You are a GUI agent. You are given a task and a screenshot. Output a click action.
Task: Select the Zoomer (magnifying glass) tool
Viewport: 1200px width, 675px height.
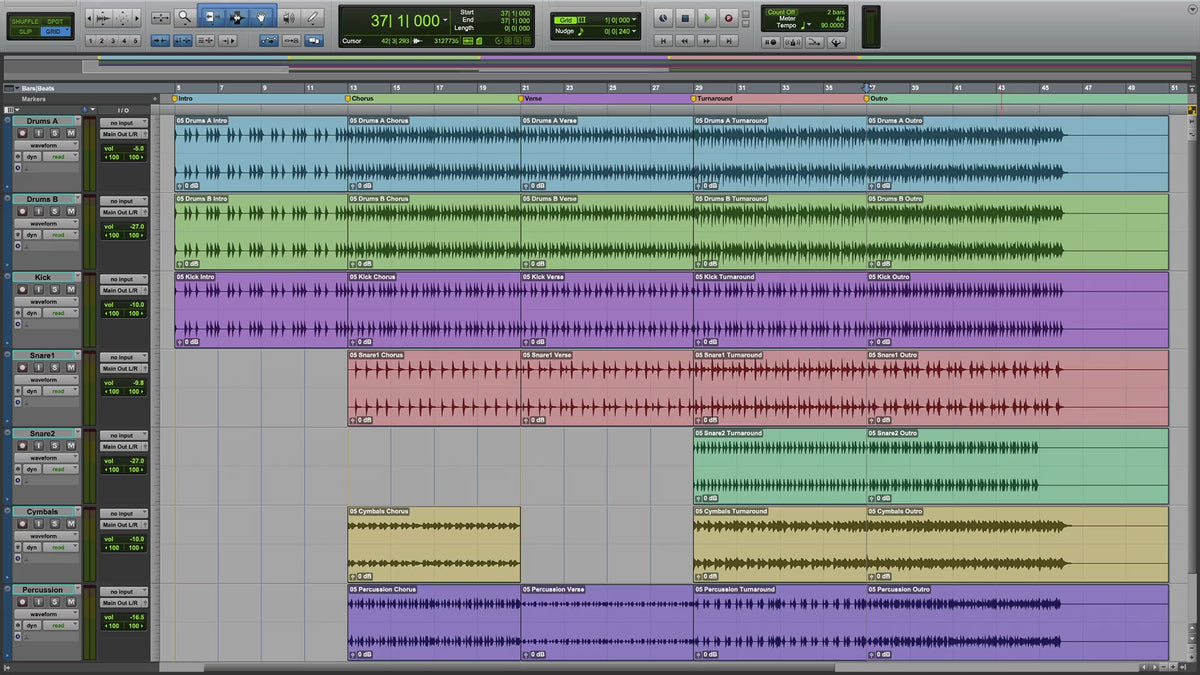tap(185, 17)
